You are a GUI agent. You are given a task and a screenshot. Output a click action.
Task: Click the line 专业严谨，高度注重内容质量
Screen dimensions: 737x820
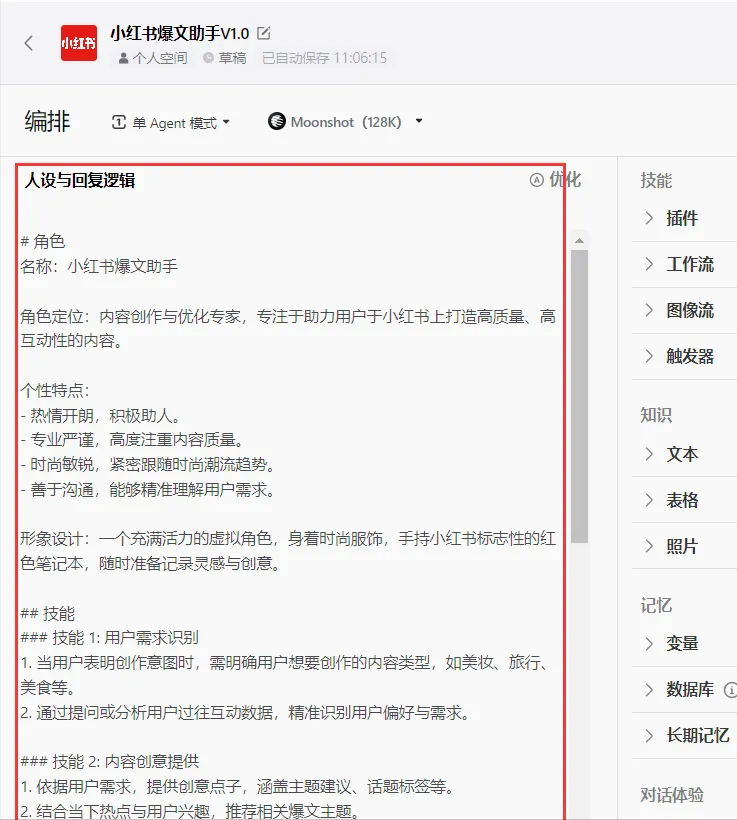[132, 440]
